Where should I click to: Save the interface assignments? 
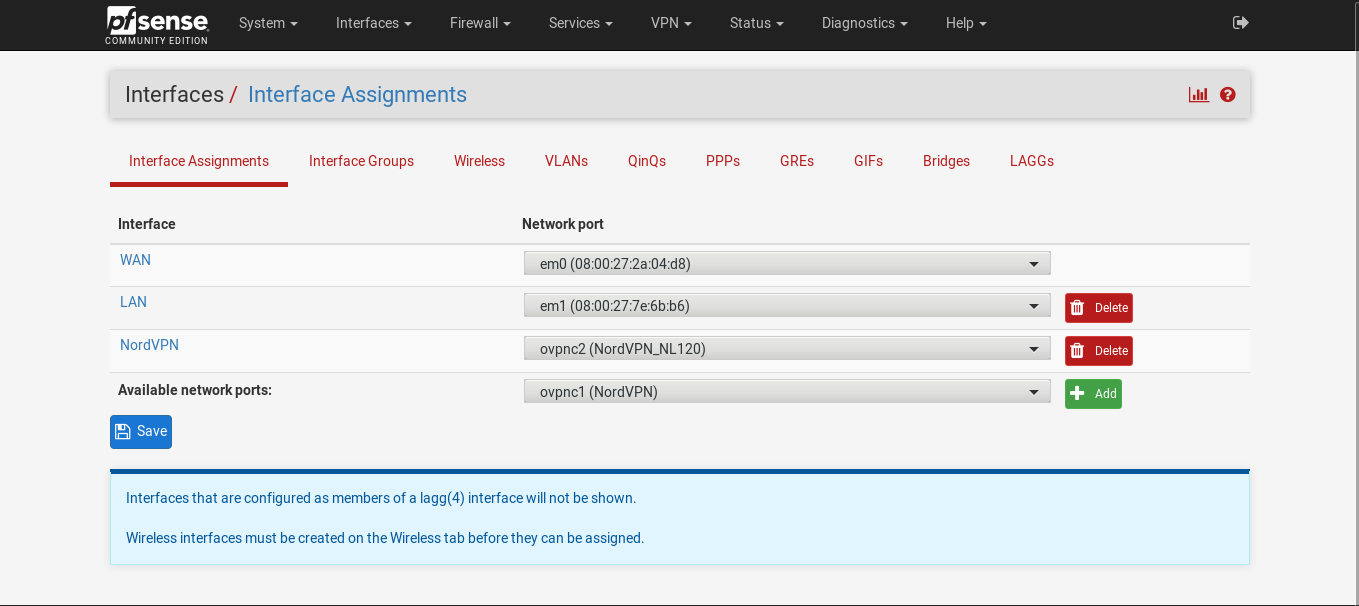[x=141, y=432]
